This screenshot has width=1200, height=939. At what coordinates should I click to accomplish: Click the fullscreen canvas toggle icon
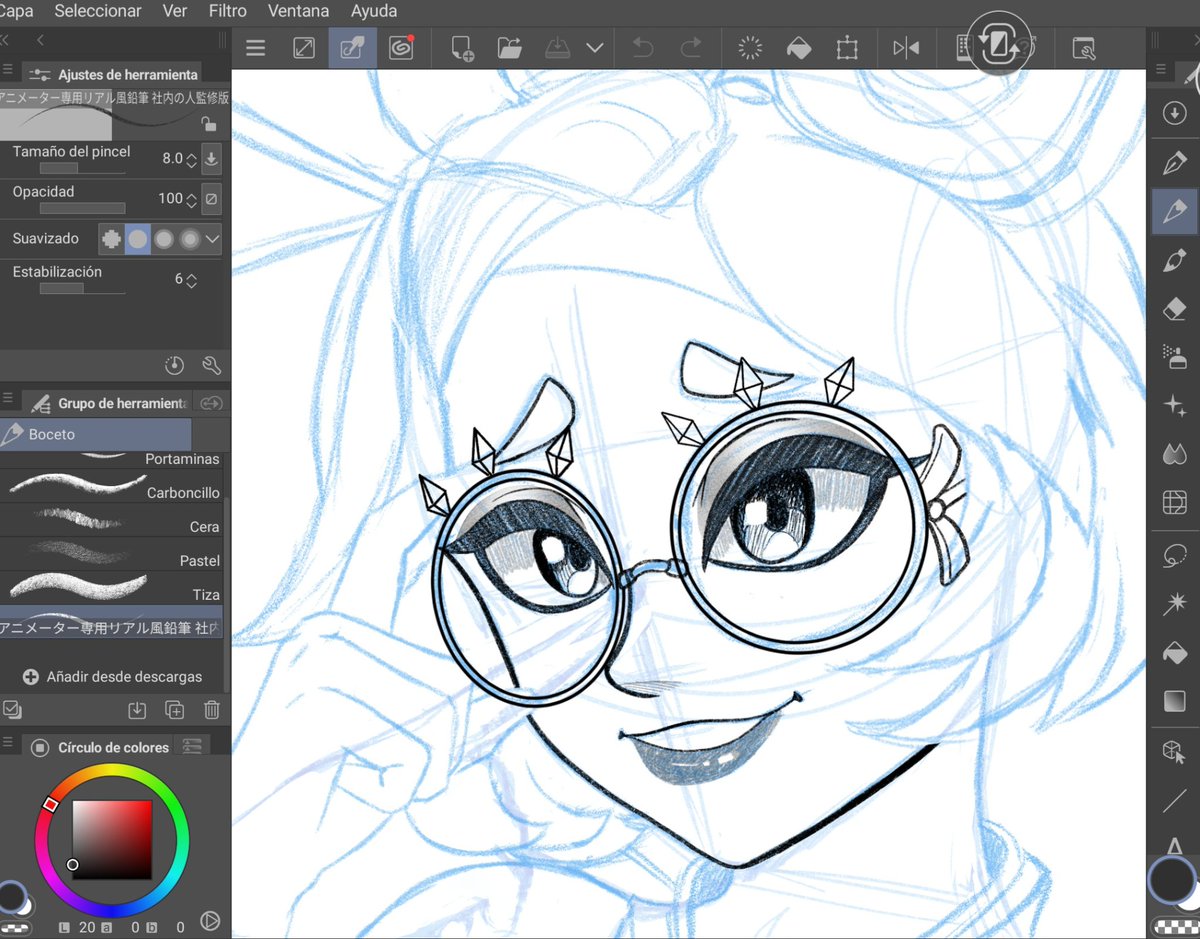[304, 48]
